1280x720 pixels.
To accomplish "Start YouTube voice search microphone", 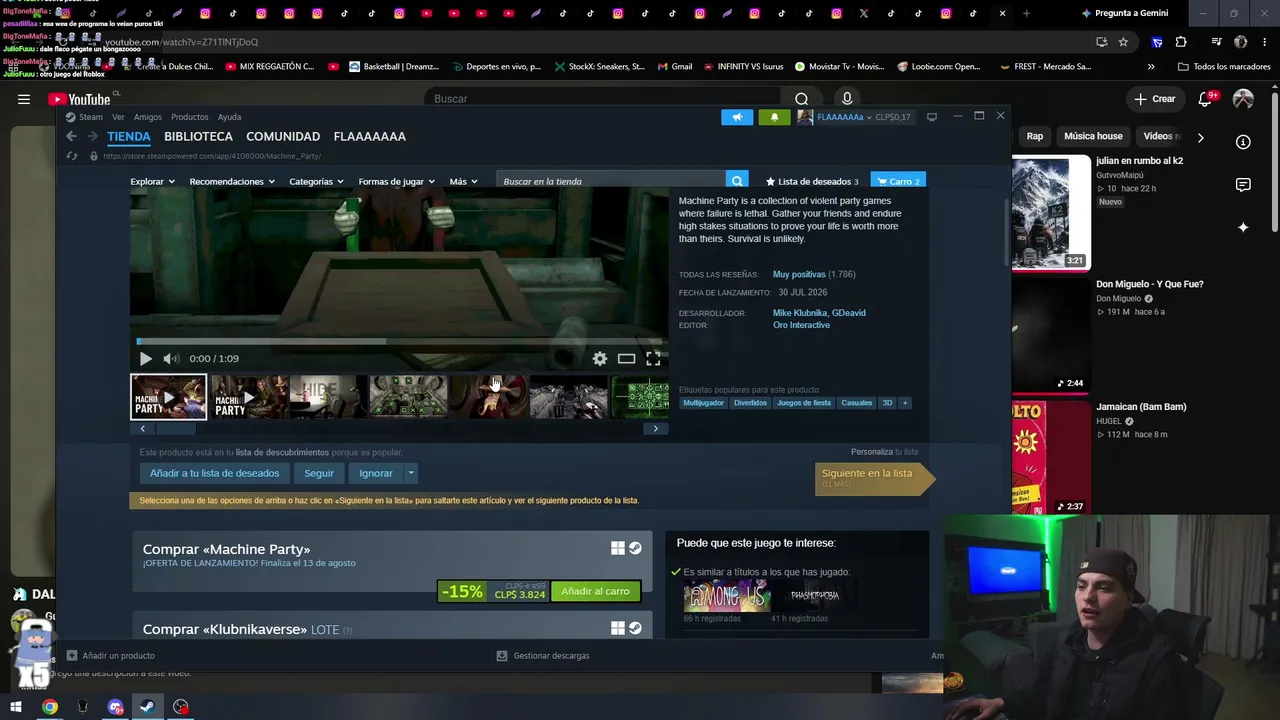I will click(x=847, y=99).
